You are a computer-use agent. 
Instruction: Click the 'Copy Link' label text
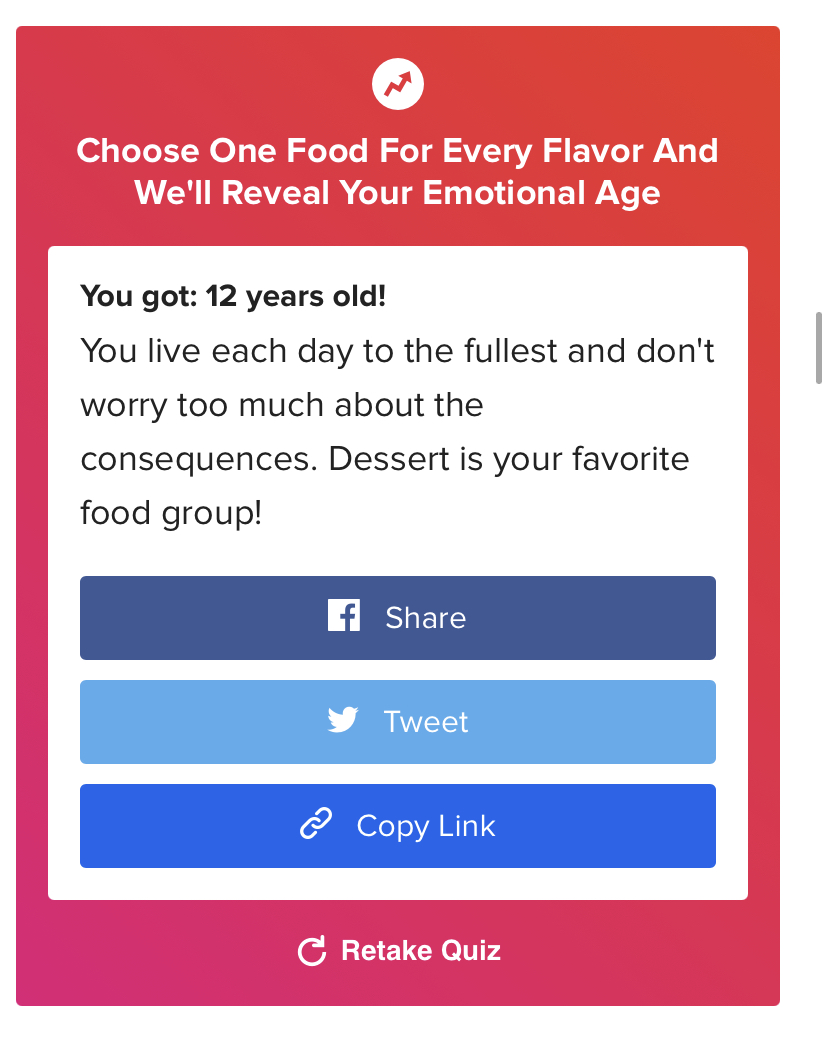[426, 826]
